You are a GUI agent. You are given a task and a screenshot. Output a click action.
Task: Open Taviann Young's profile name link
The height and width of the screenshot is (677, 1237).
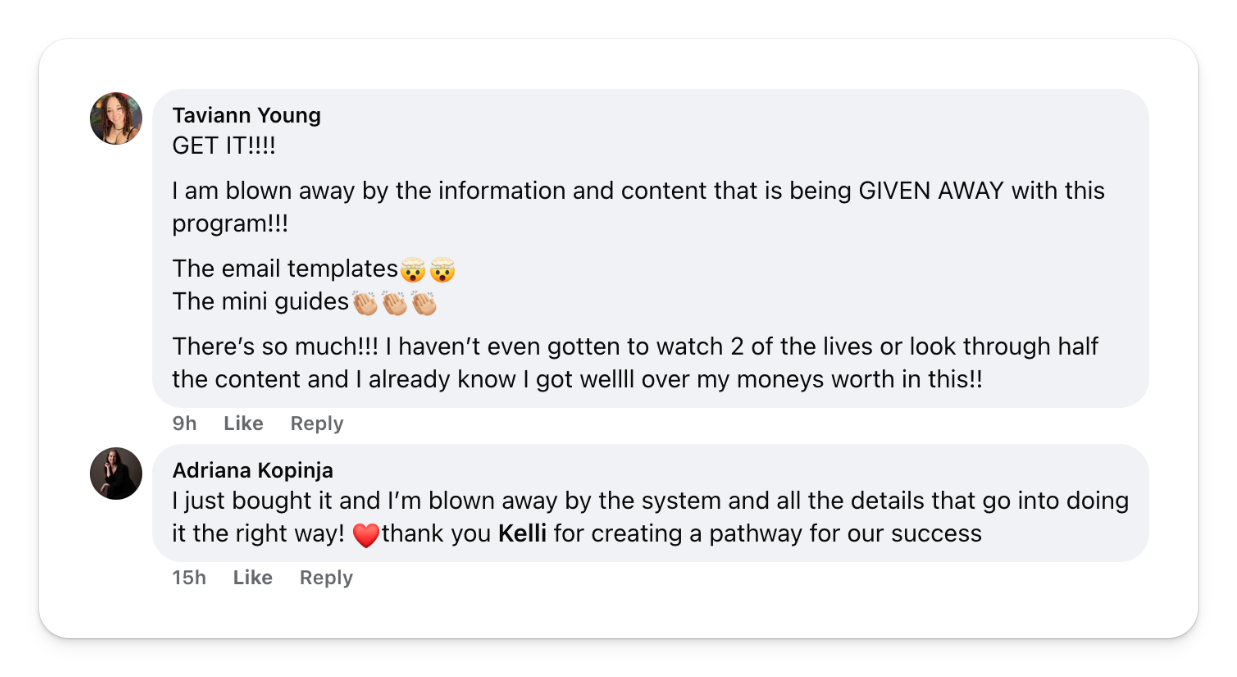tap(246, 115)
